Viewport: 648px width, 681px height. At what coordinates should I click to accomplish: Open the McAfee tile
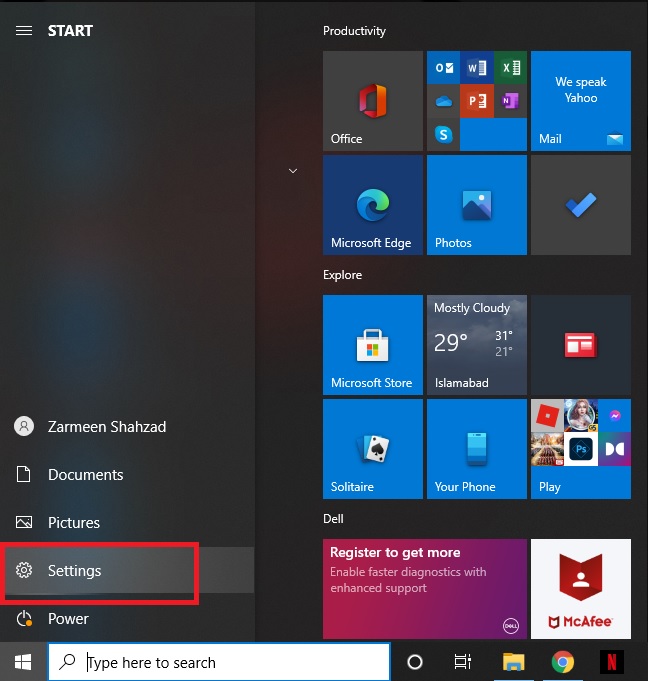click(581, 589)
